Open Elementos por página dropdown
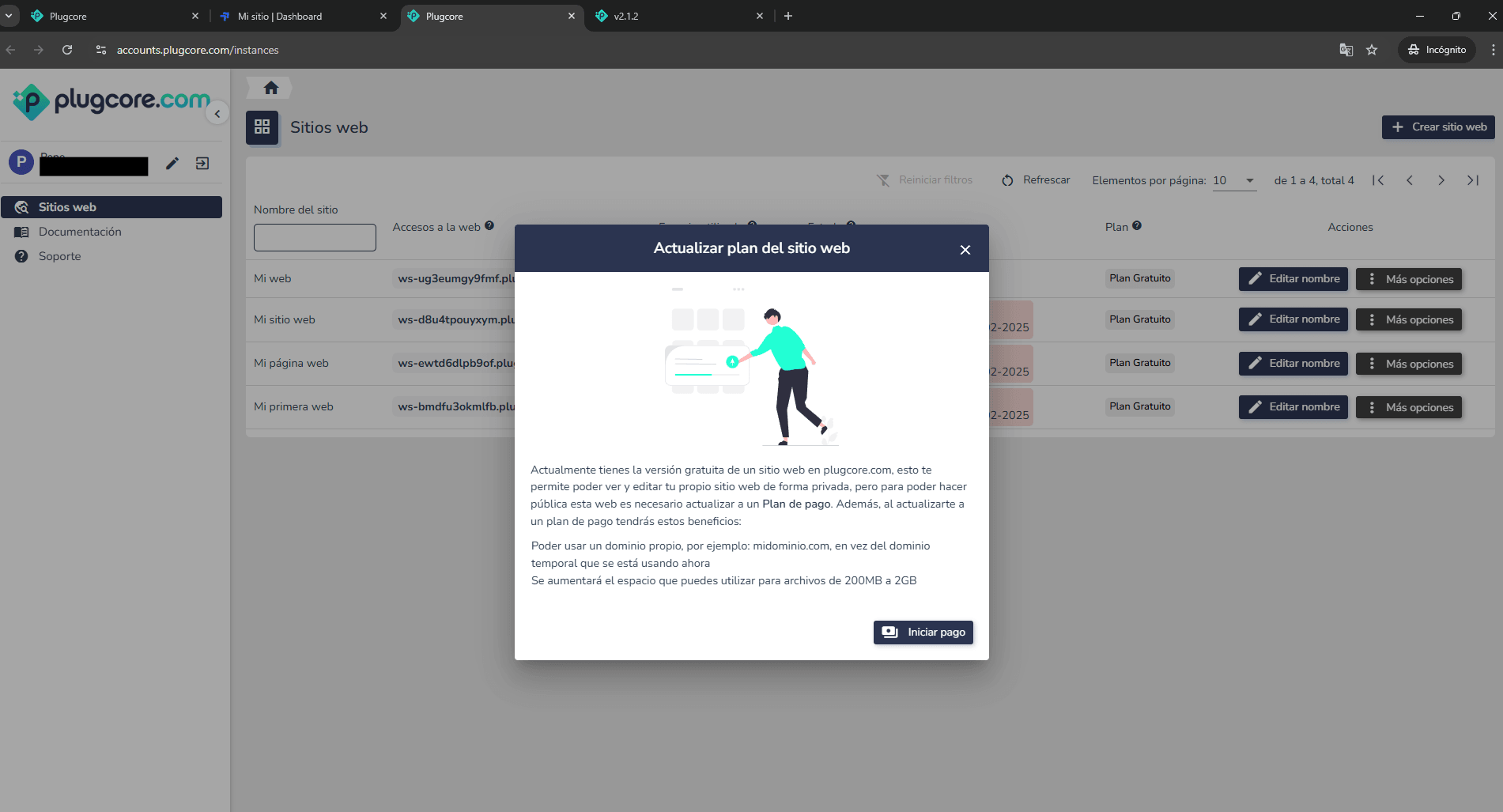Image resolution: width=1503 pixels, height=812 pixels. tap(1234, 181)
